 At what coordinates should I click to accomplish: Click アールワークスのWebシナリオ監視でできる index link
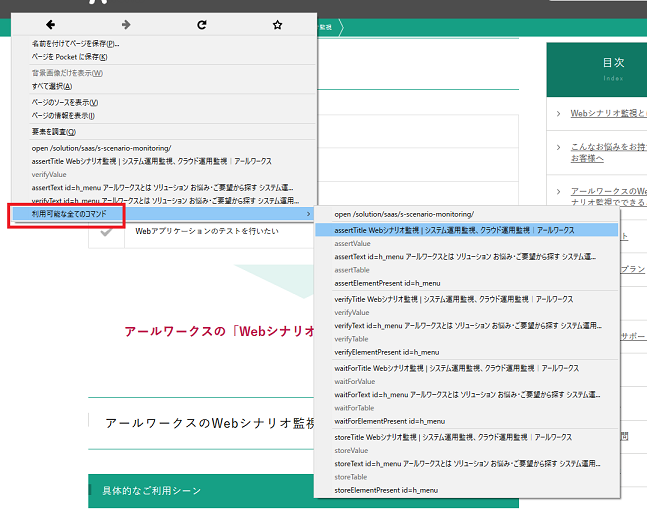pyautogui.click(x=608, y=196)
